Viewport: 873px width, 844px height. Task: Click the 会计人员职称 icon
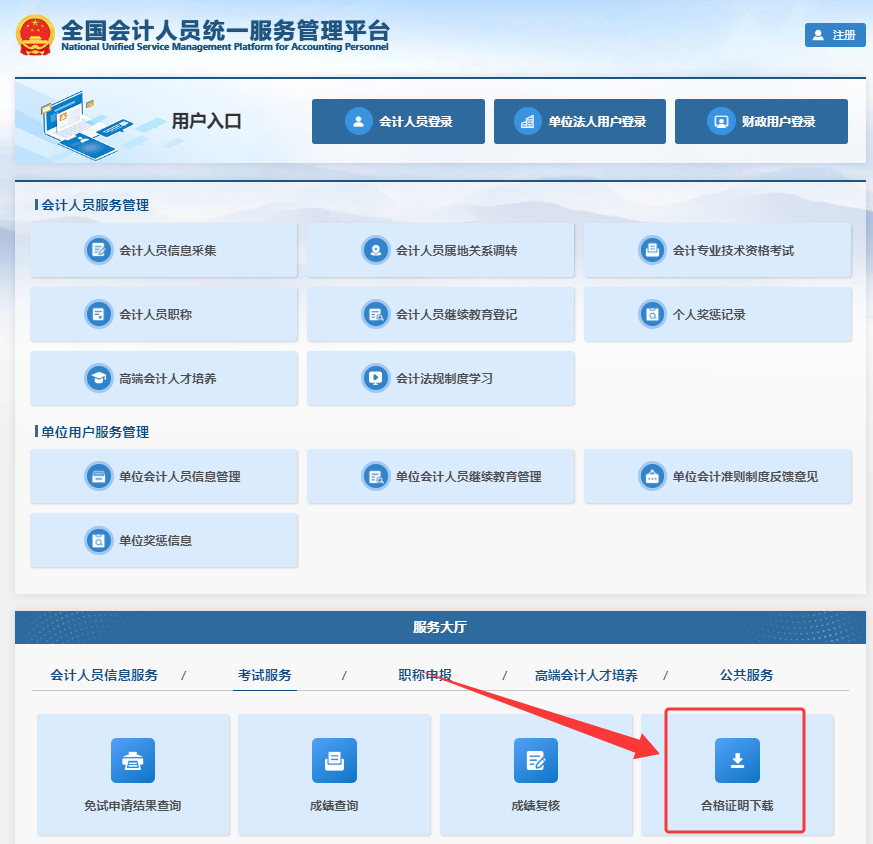(163, 314)
